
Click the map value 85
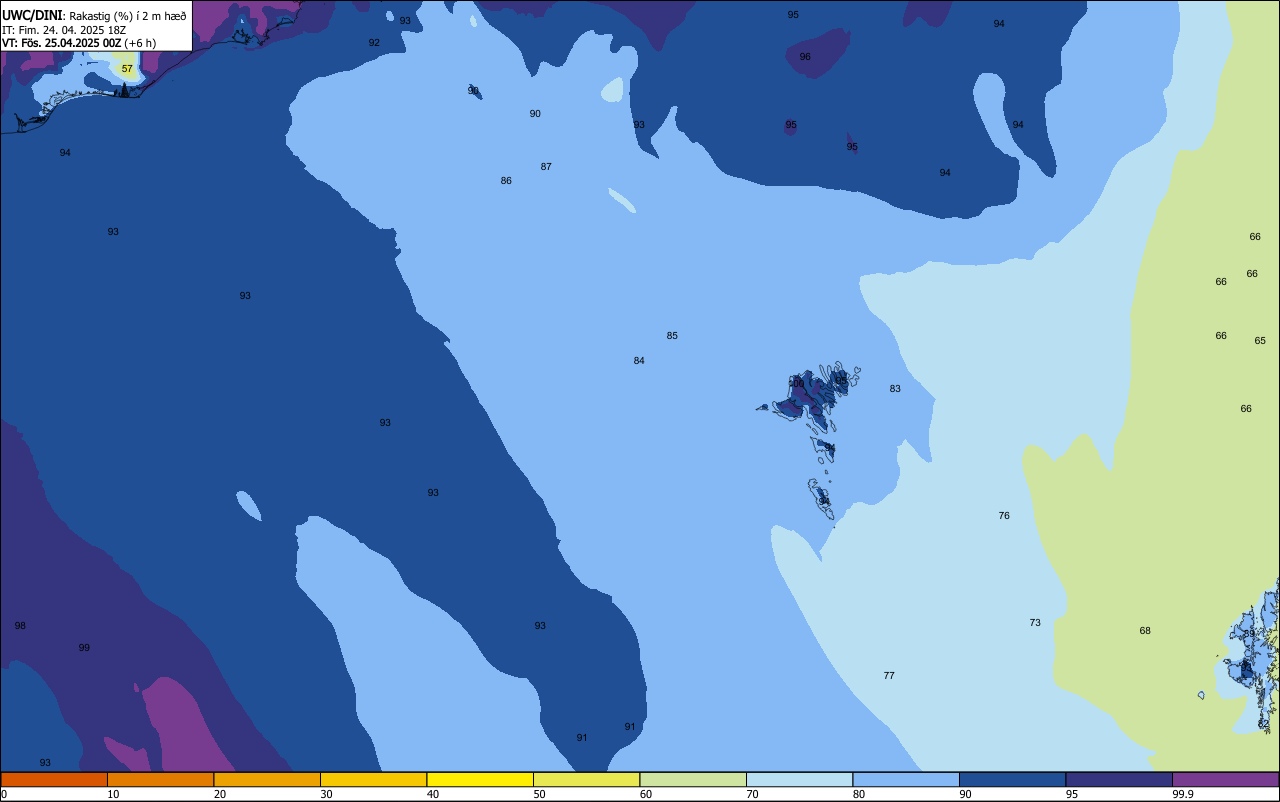(x=672, y=336)
